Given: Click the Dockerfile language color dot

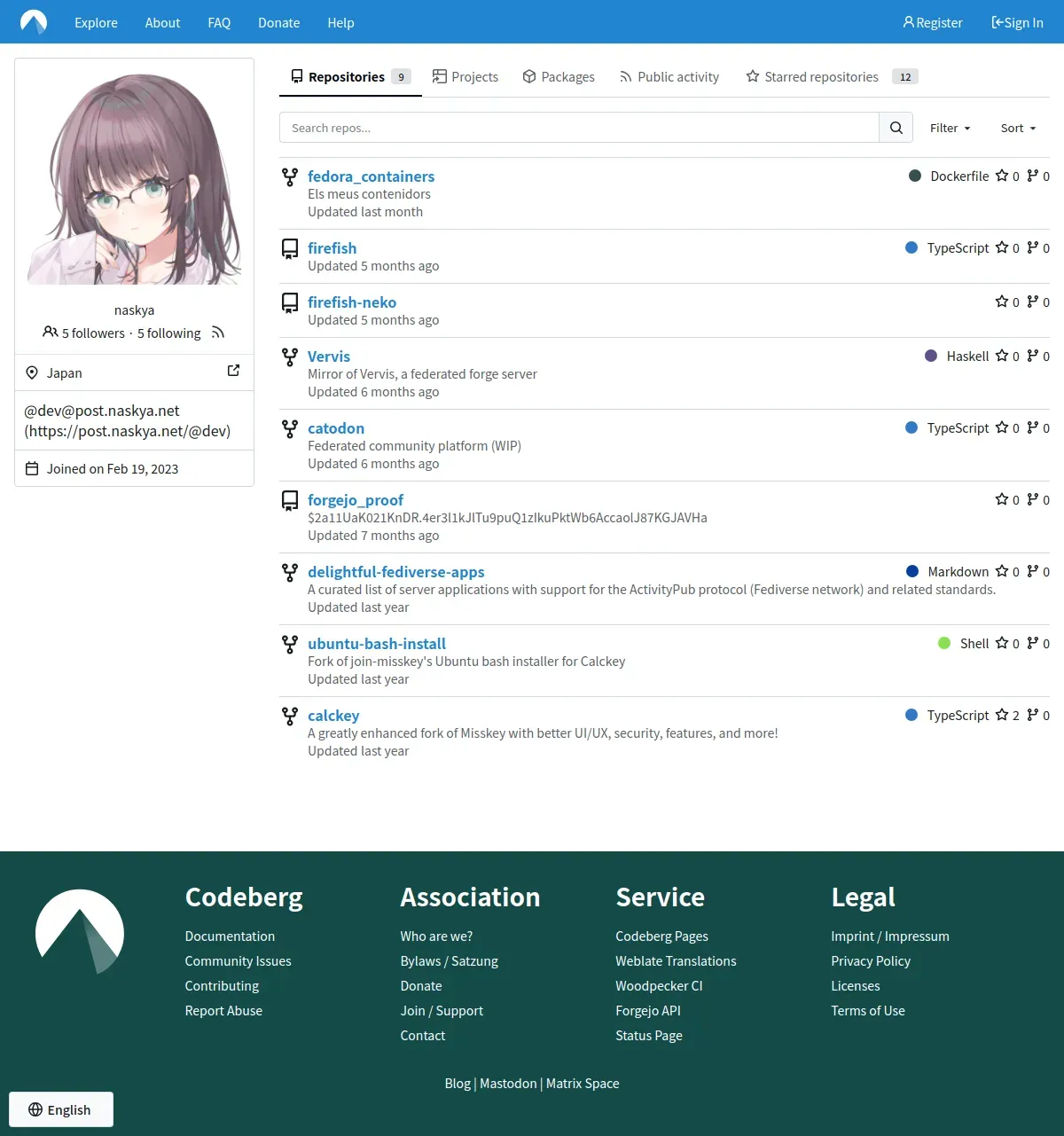Looking at the screenshot, I should click(x=915, y=176).
